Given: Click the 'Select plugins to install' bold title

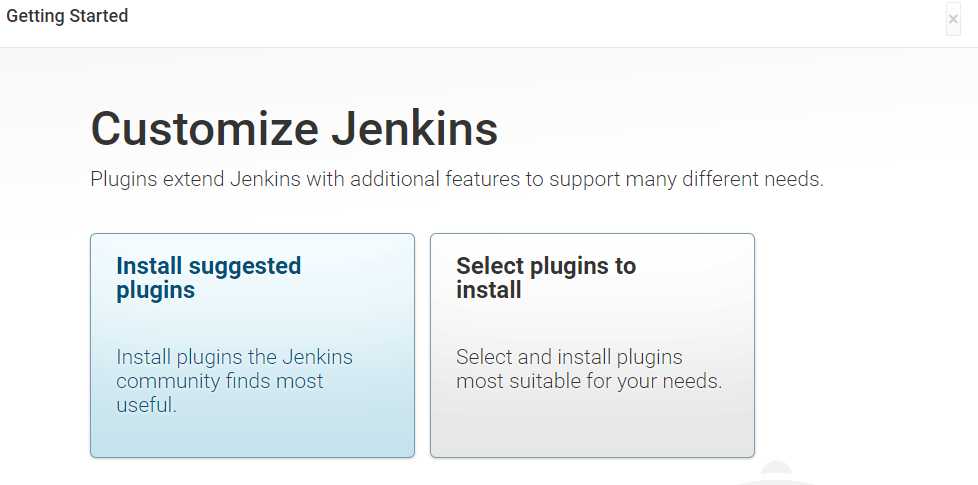Looking at the screenshot, I should pos(546,278).
